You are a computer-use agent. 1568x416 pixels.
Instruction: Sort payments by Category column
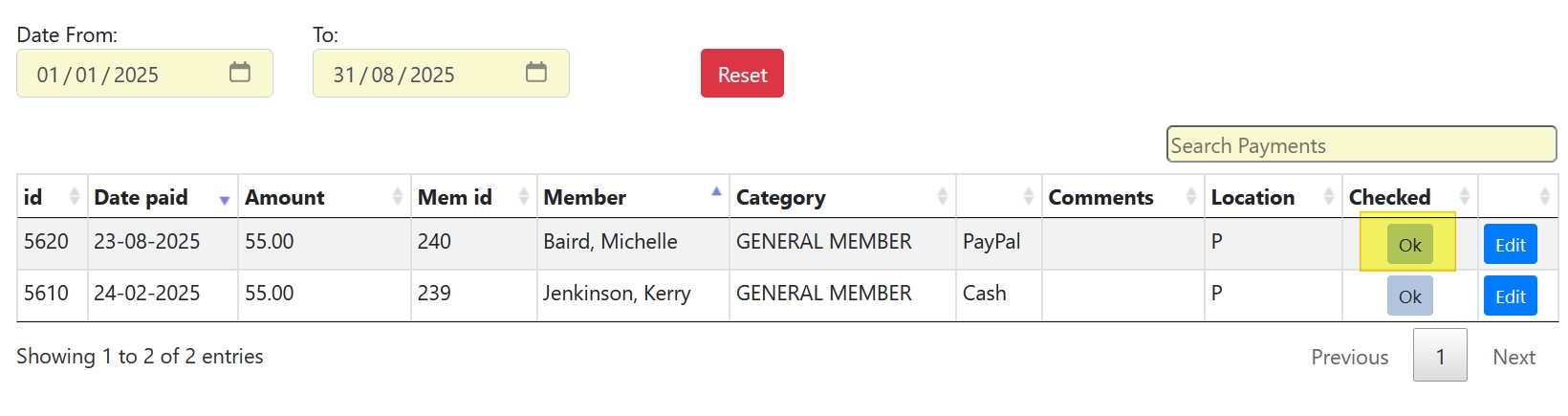841,197
